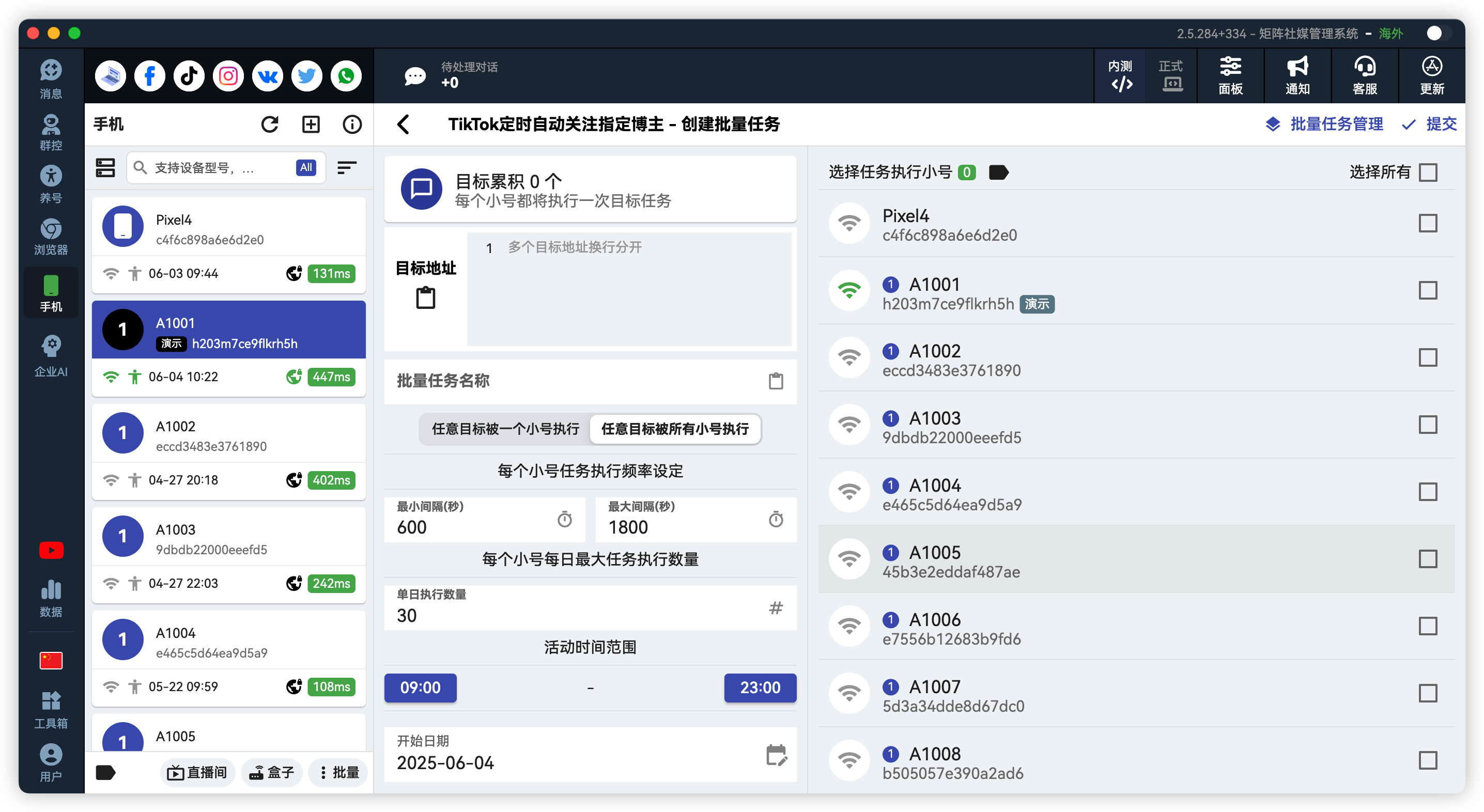Tick the A1003 account checkbox
Image resolution: width=1484 pixels, height=812 pixels.
click(1428, 425)
